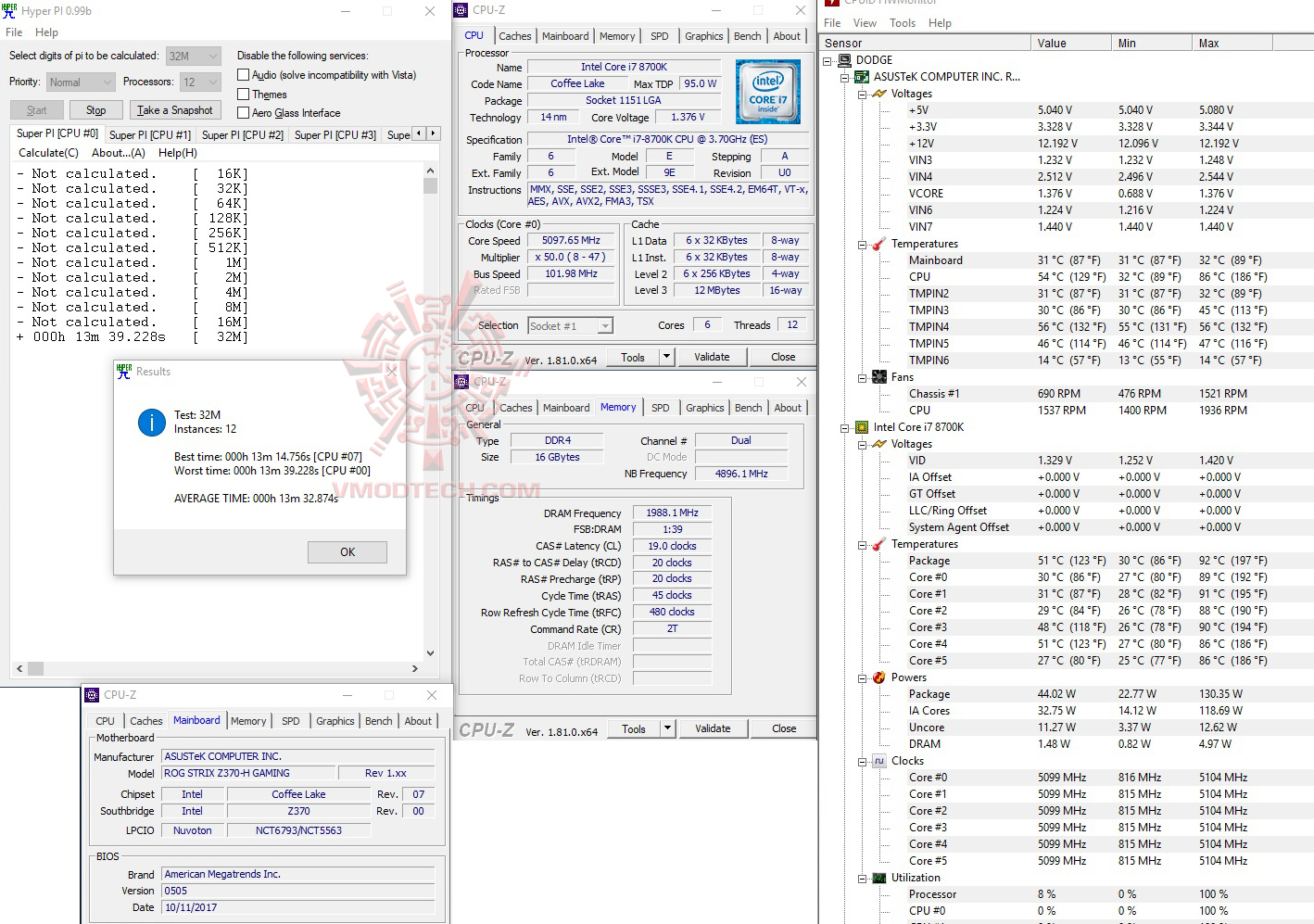Screen dimensions: 1314x924
Task: Click the ASUSTeK motherboard icon in HWMonitor
Action: pyautogui.click(x=862, y=77)
